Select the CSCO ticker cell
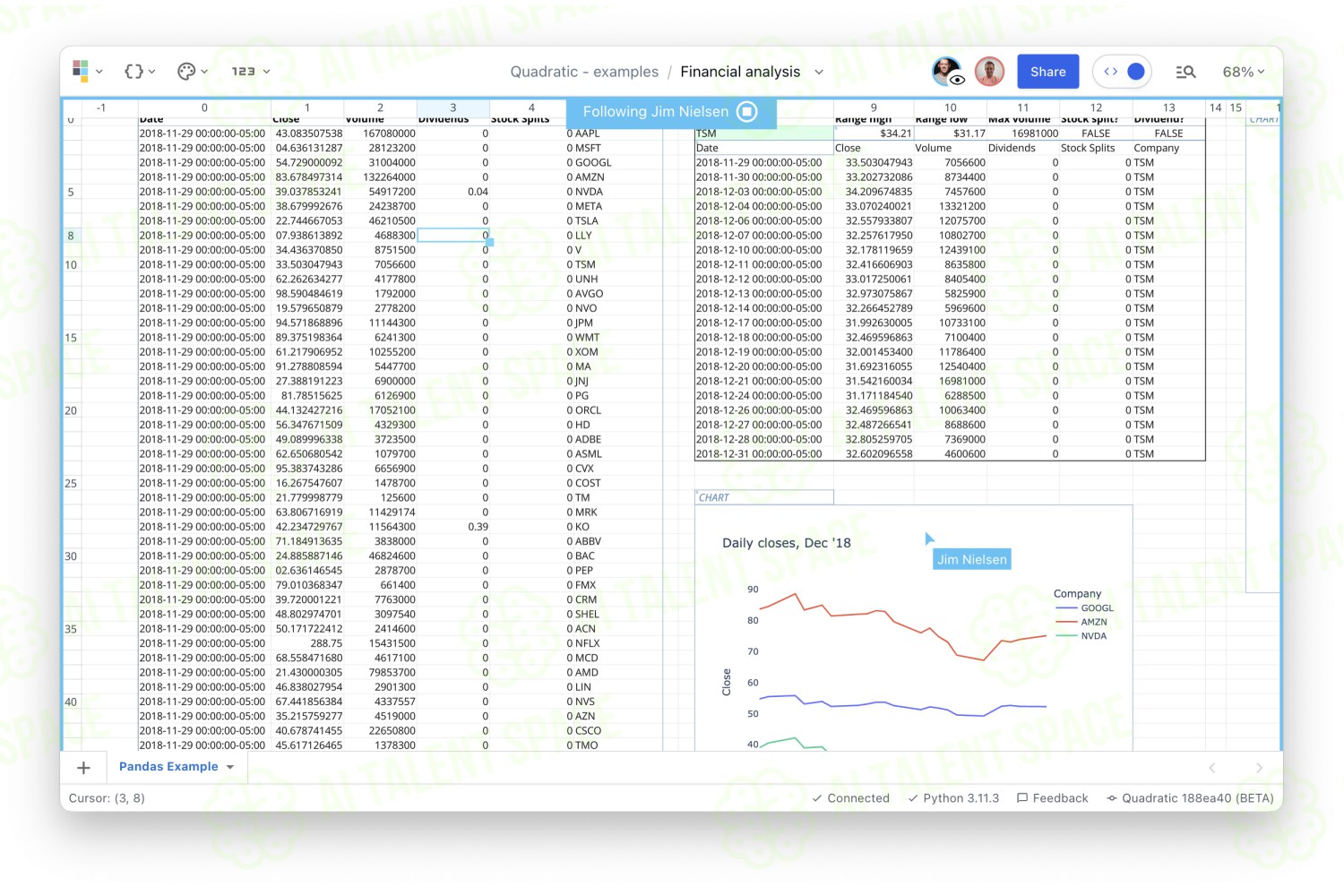Viewport: 1344px width, 896px height. click(588, 731)
